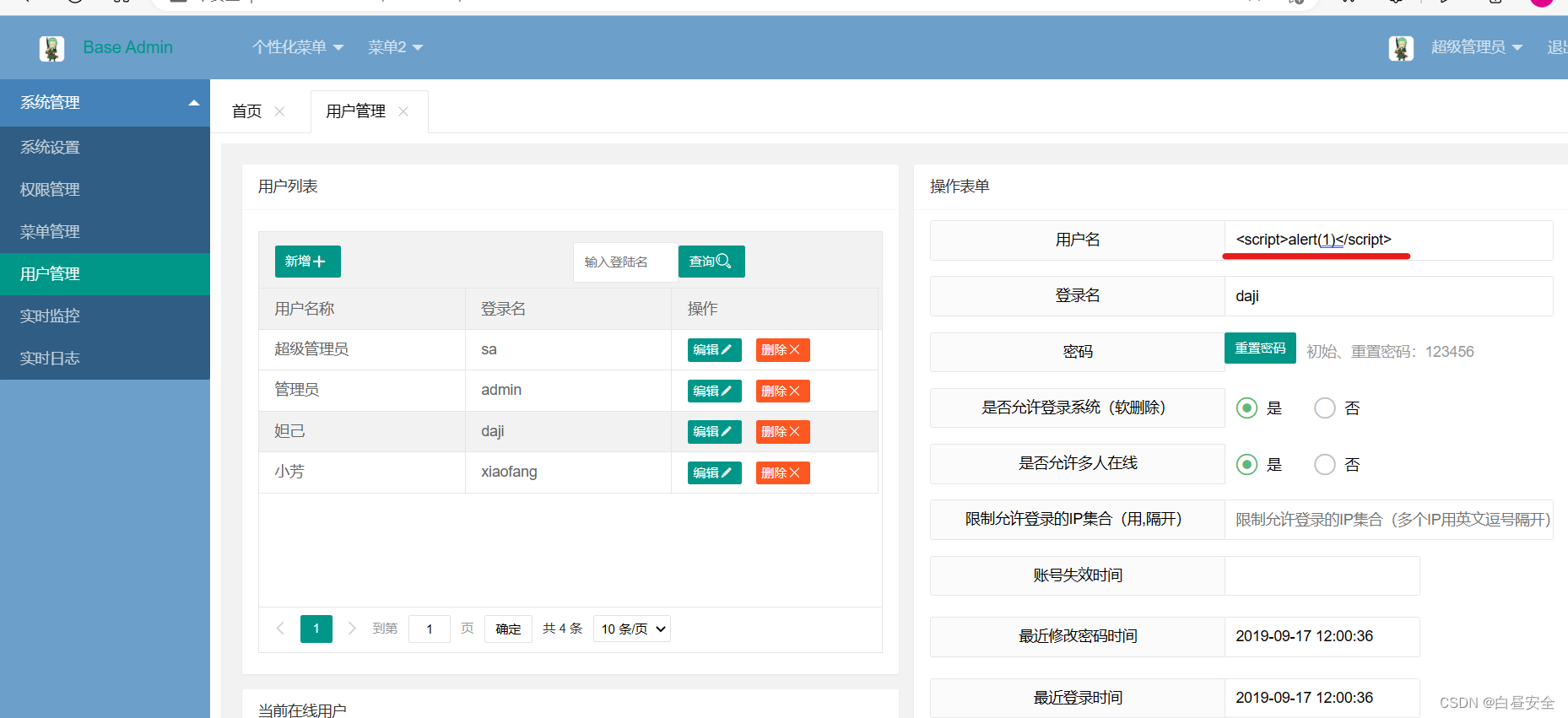
Task: Click the 最近登录时间 field
Action: click(1322, 699)
